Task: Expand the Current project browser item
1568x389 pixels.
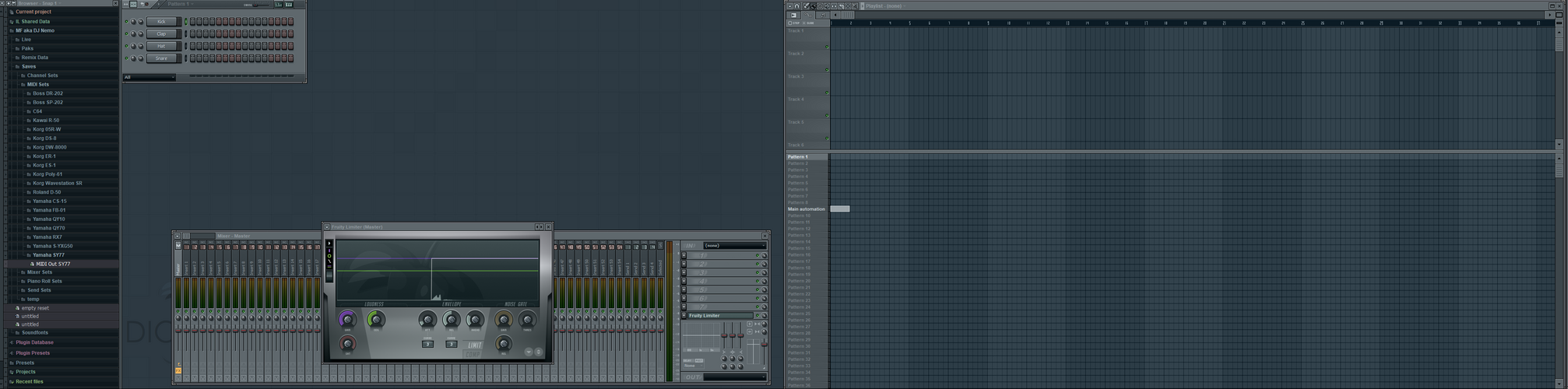Action: 33,12
